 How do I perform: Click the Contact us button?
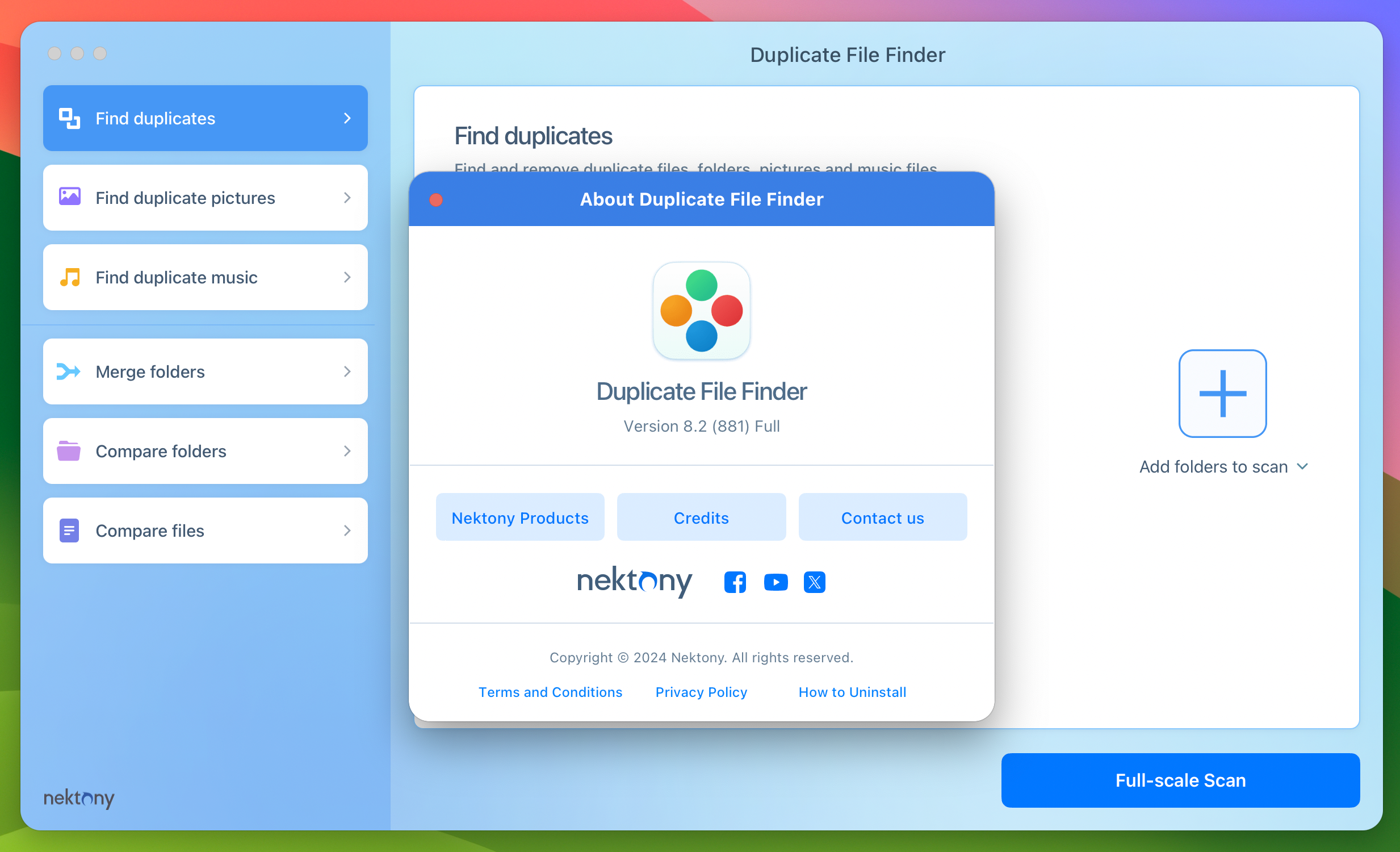pos(883,517)
